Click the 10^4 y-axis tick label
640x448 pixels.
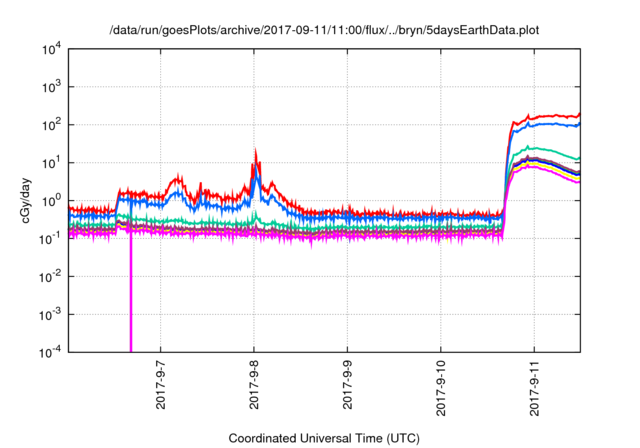pyautogui.click(x=51, y=50)
